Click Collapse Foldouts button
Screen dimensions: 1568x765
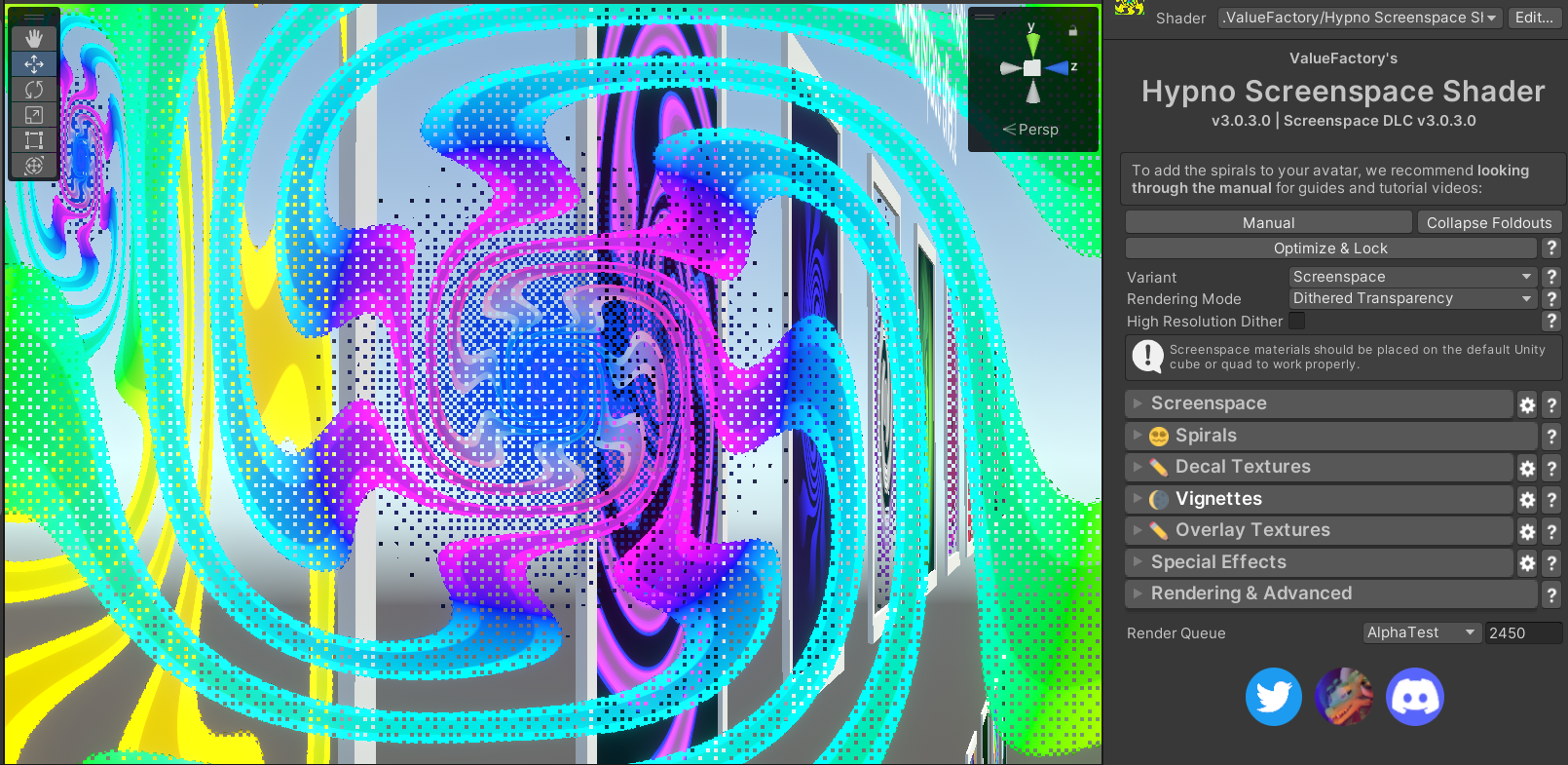coord(1489,223)
